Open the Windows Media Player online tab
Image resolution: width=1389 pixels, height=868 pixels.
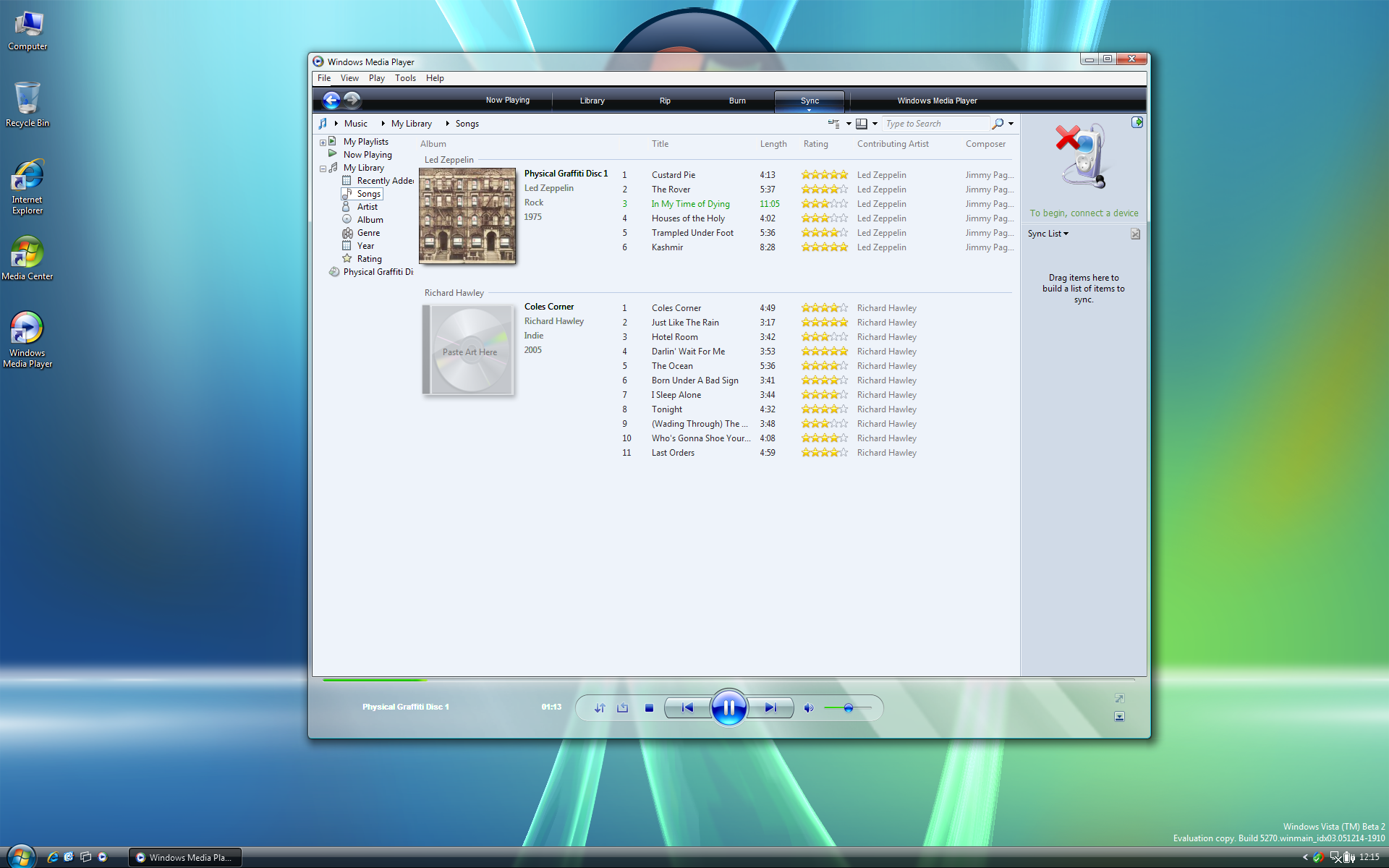pyautogui.click(x=937, y=101)
